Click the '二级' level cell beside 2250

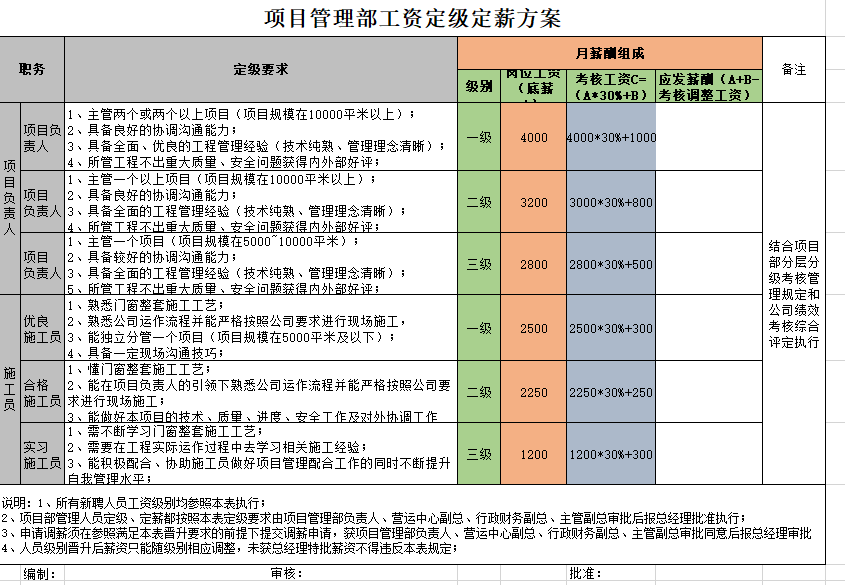pos(479,392)
